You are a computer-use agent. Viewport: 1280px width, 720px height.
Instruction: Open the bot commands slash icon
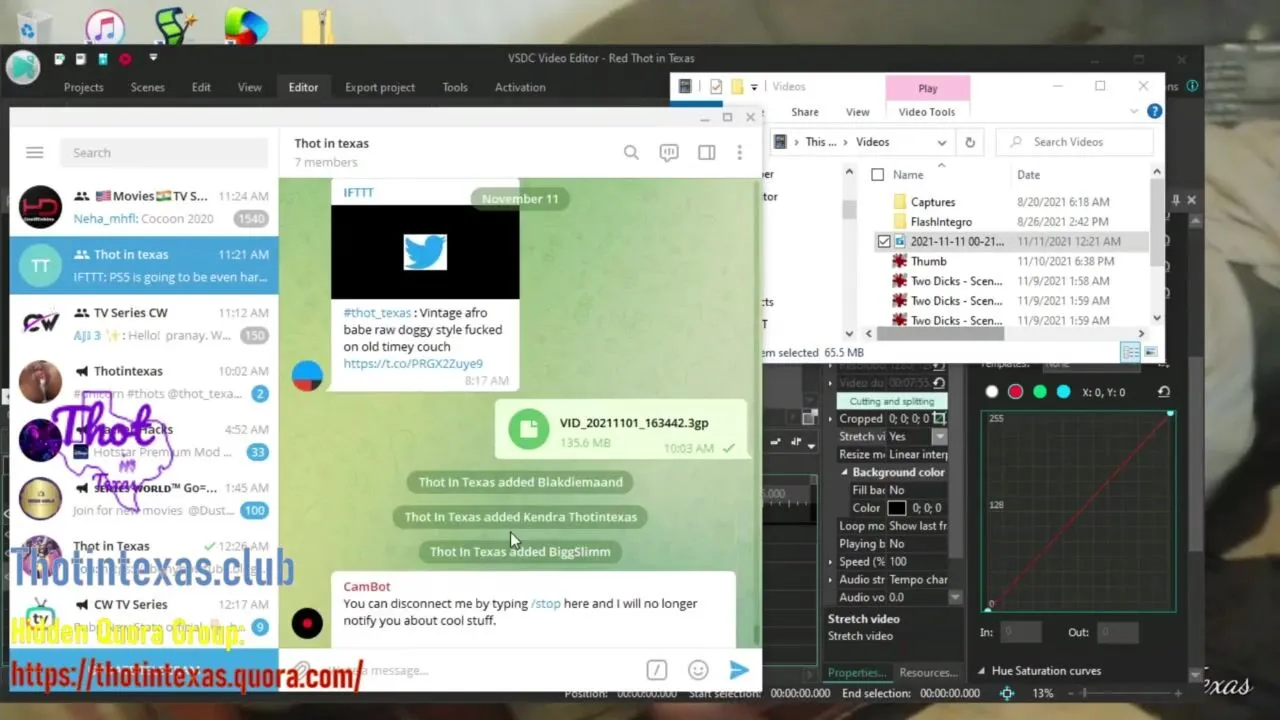[x=657, y=670]
